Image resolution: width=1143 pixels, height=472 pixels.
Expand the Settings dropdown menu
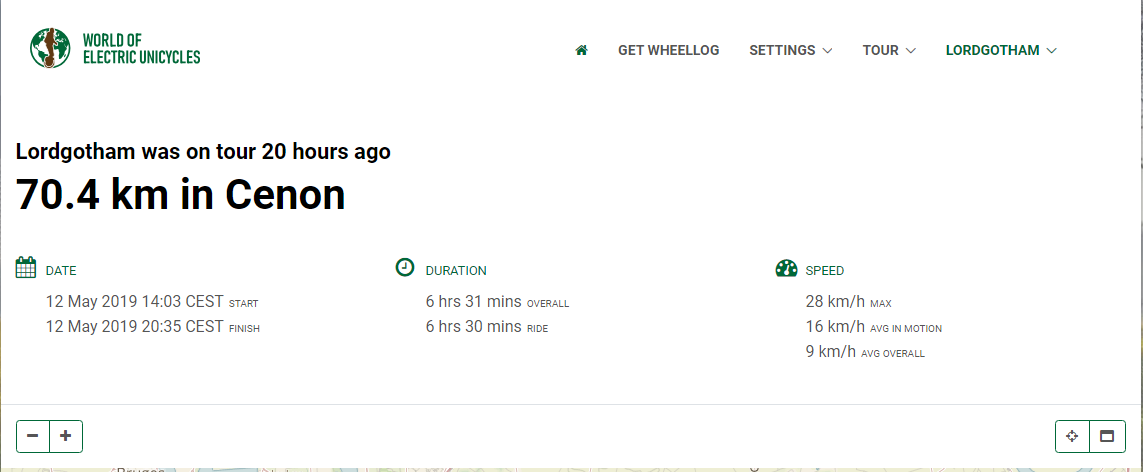(790, 50)
